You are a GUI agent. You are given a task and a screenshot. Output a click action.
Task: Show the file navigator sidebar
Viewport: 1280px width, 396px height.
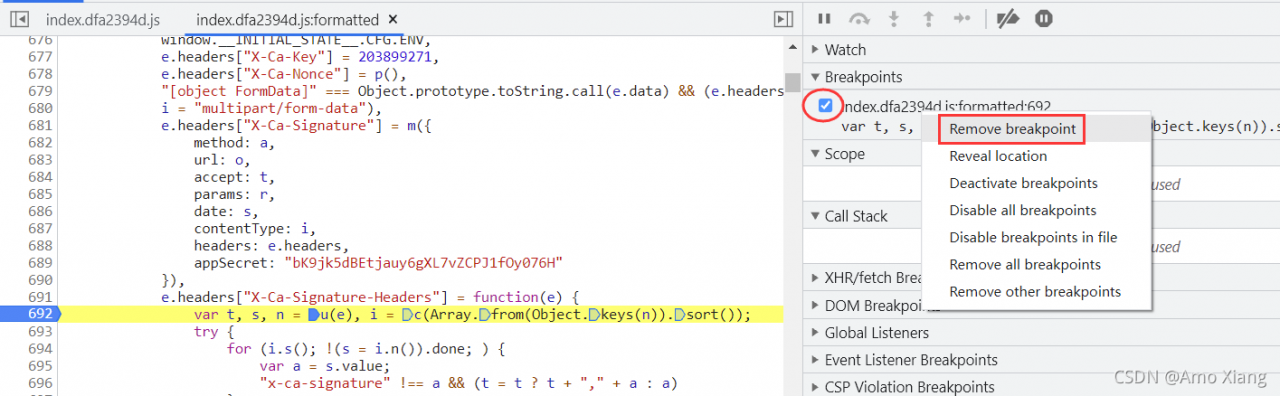point(19,19)
